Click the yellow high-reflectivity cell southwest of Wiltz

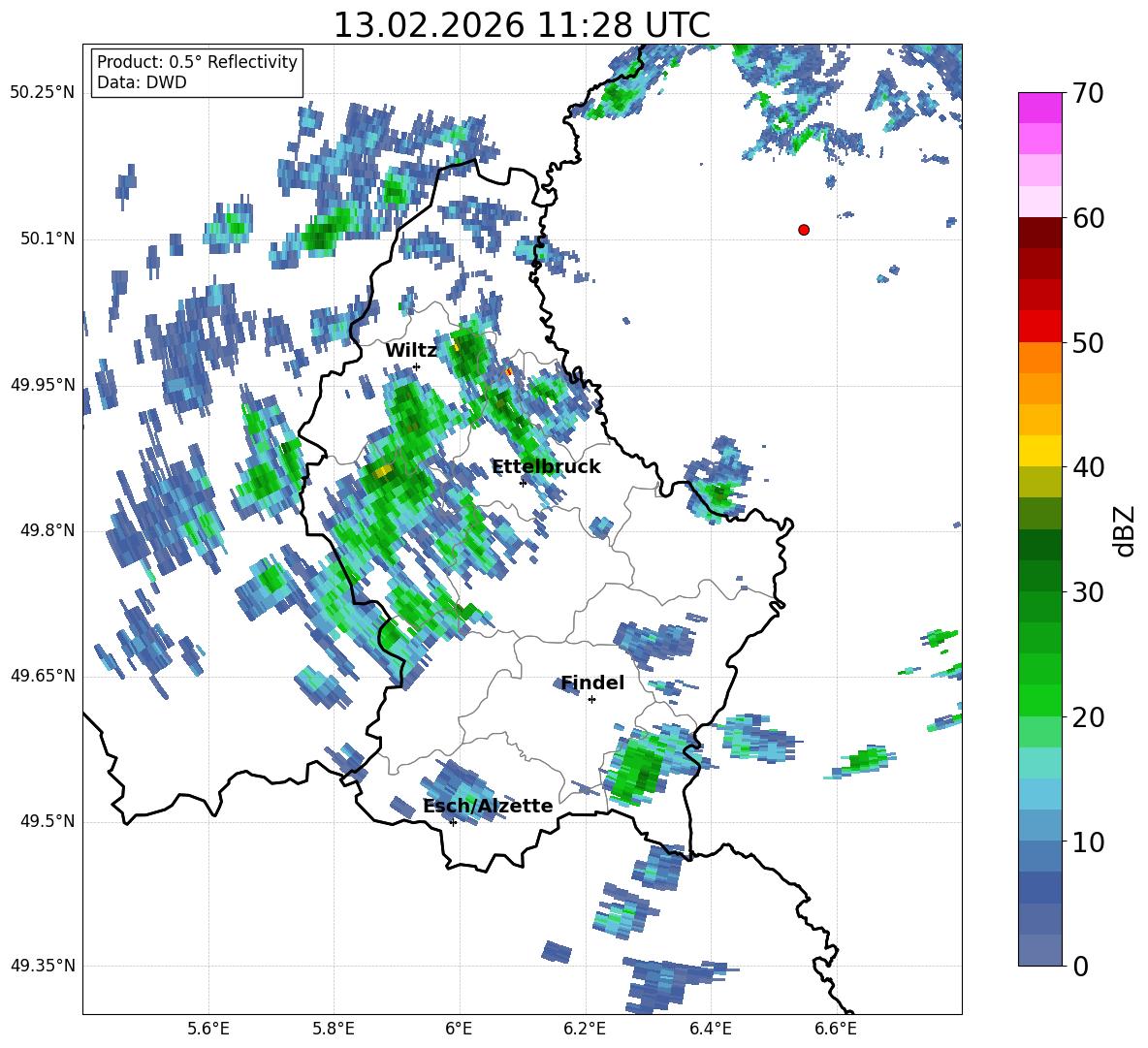382,470
